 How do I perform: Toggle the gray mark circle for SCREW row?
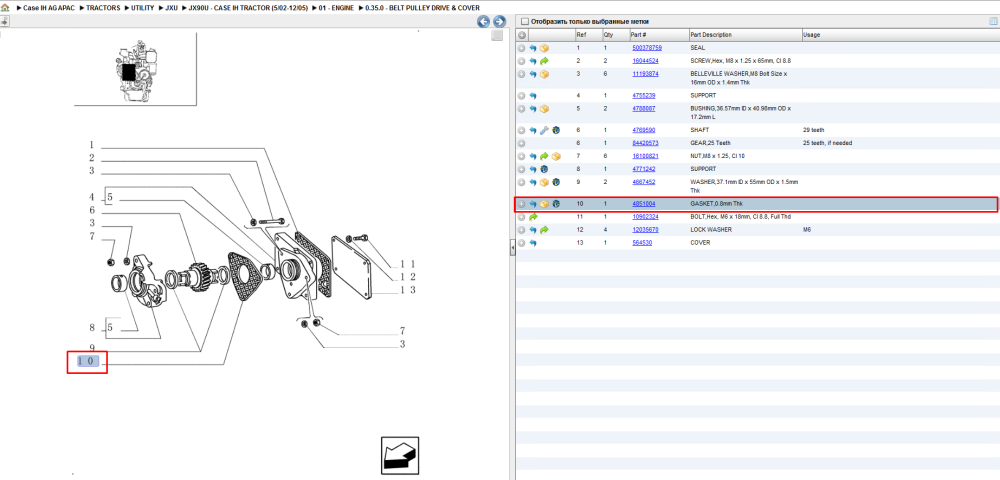pos(522,61)
